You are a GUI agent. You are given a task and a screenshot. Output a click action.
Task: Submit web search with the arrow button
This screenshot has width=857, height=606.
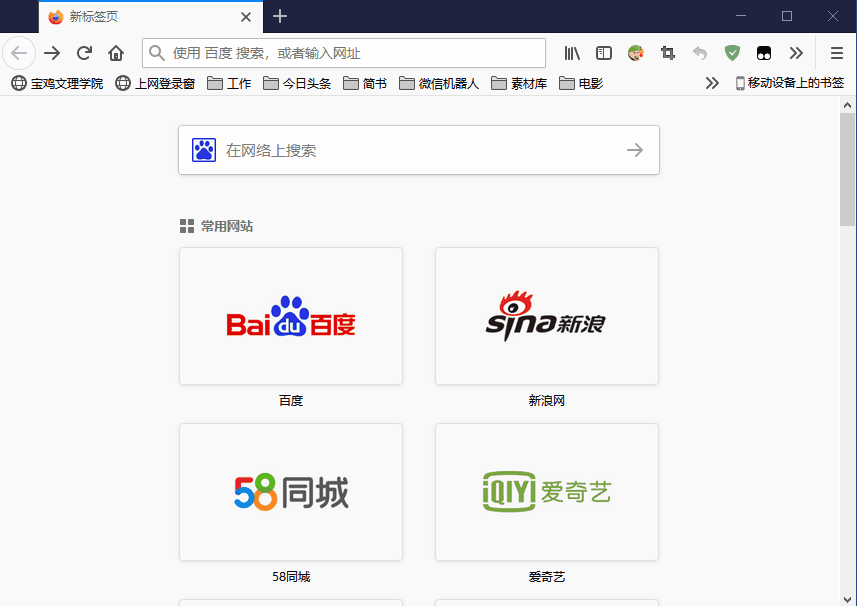(x=635, y=150)
